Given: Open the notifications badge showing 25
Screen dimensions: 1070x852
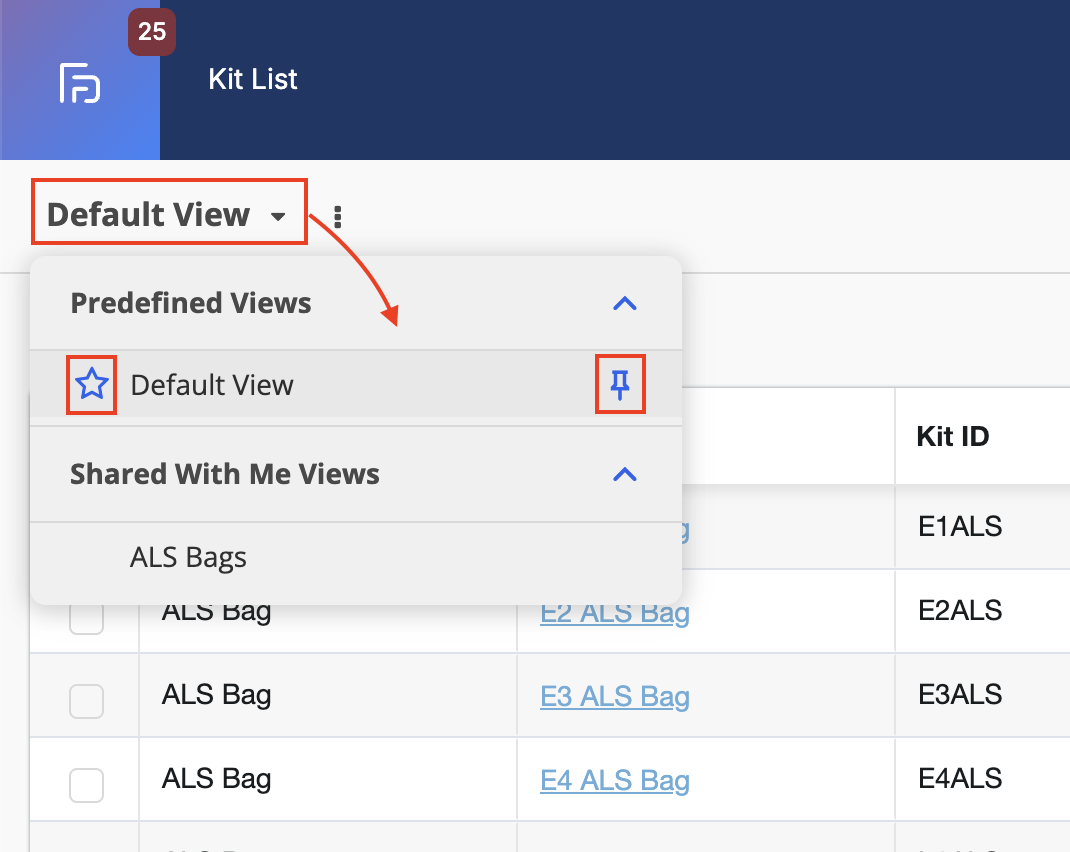Looking at the screenshot, I should (151, 31).
